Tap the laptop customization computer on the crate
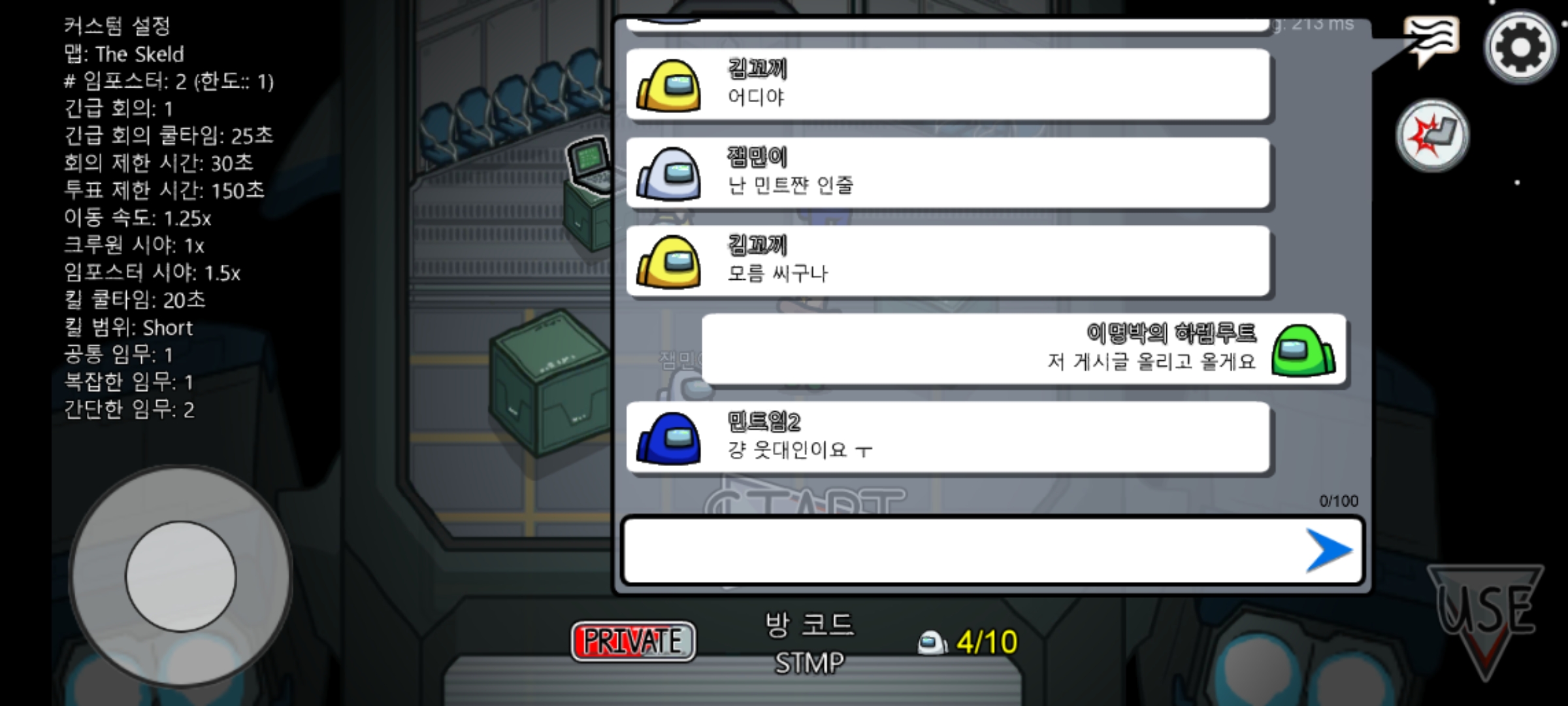Viewport: 1568px width, 706px height. point(589,162)
